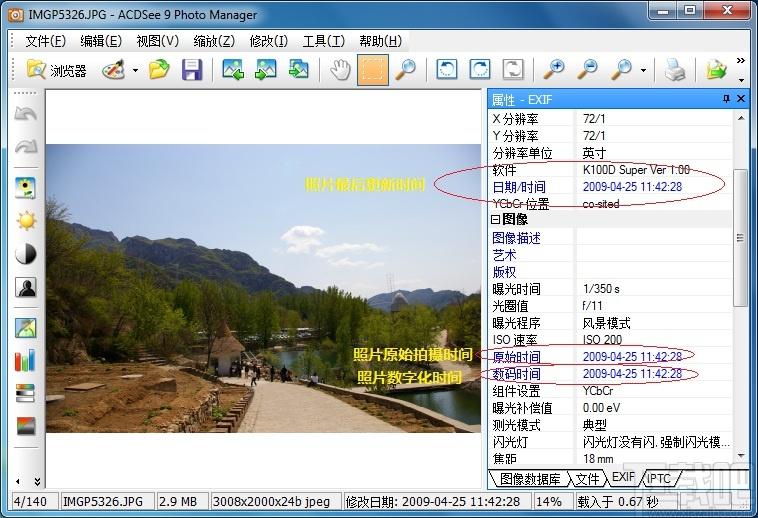The image size is (758, 518).
Task: Open 视图(V) menu
Action: click(x=158, y=42)
